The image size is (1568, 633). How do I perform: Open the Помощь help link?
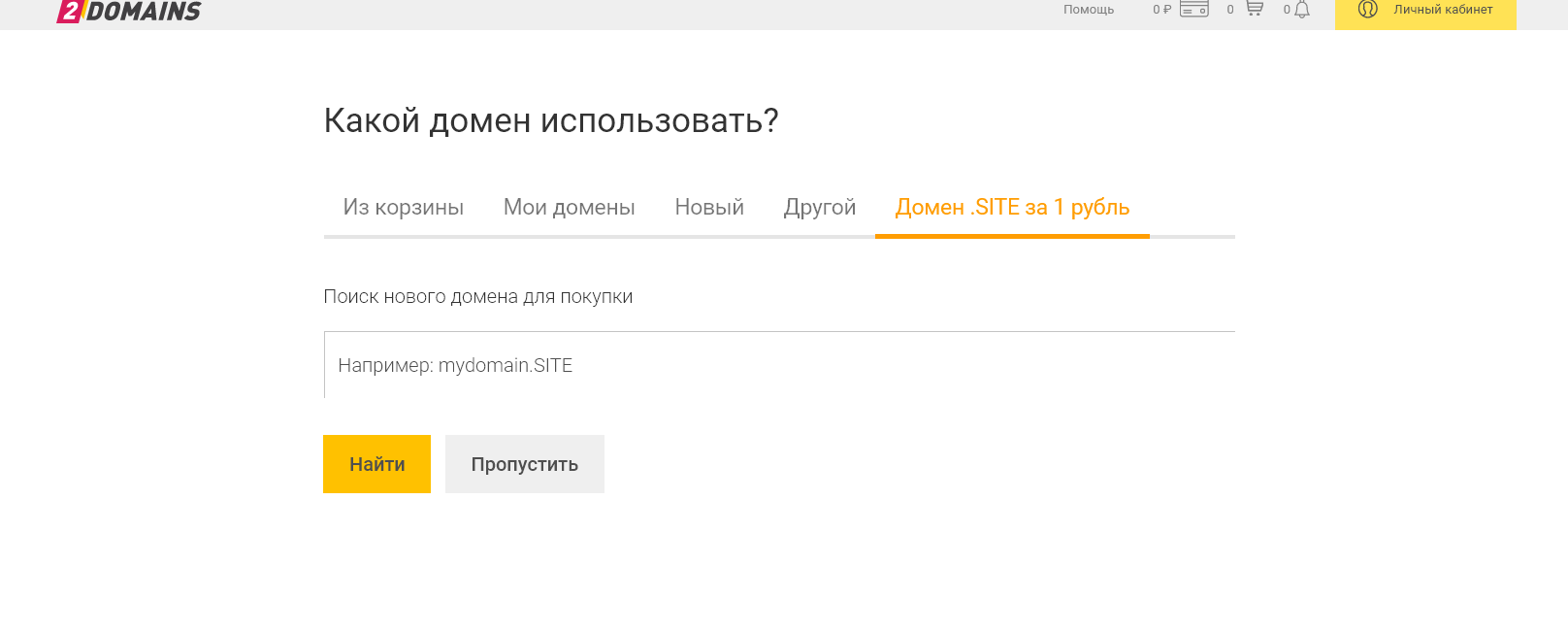pyautogui.click(x=1089, y=10)
